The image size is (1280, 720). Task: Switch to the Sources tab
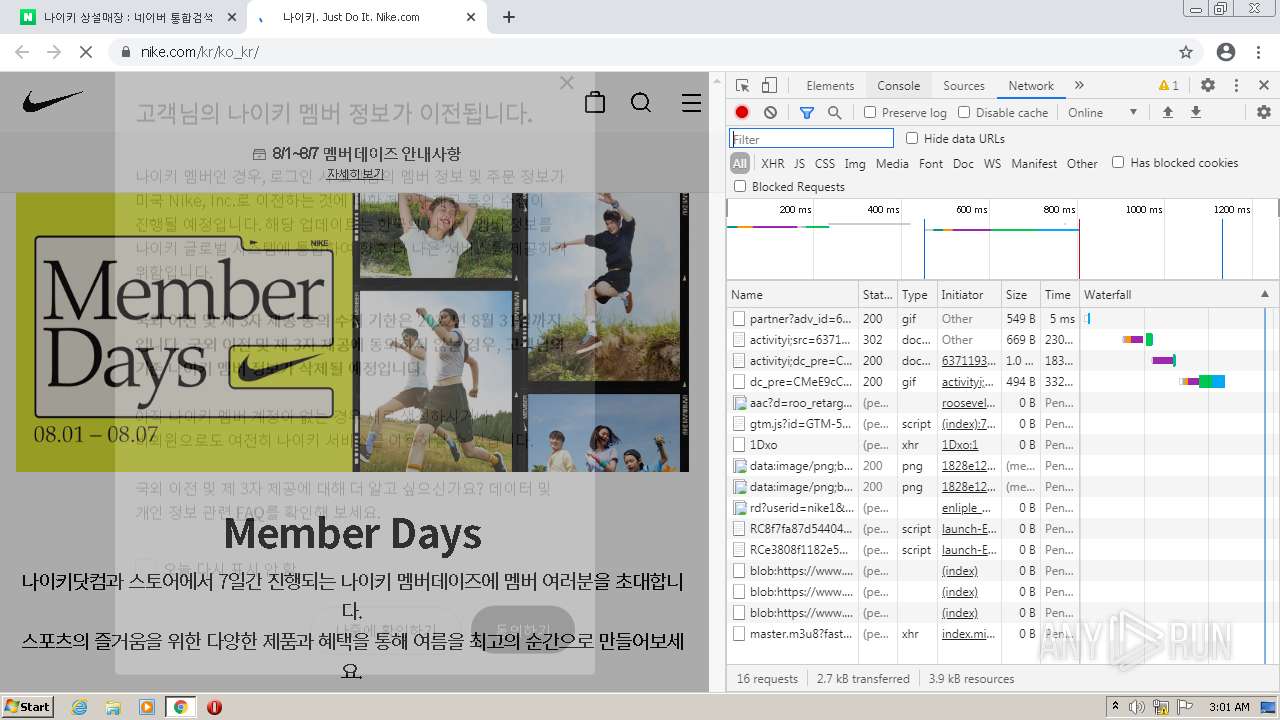[x=964, y=86]
